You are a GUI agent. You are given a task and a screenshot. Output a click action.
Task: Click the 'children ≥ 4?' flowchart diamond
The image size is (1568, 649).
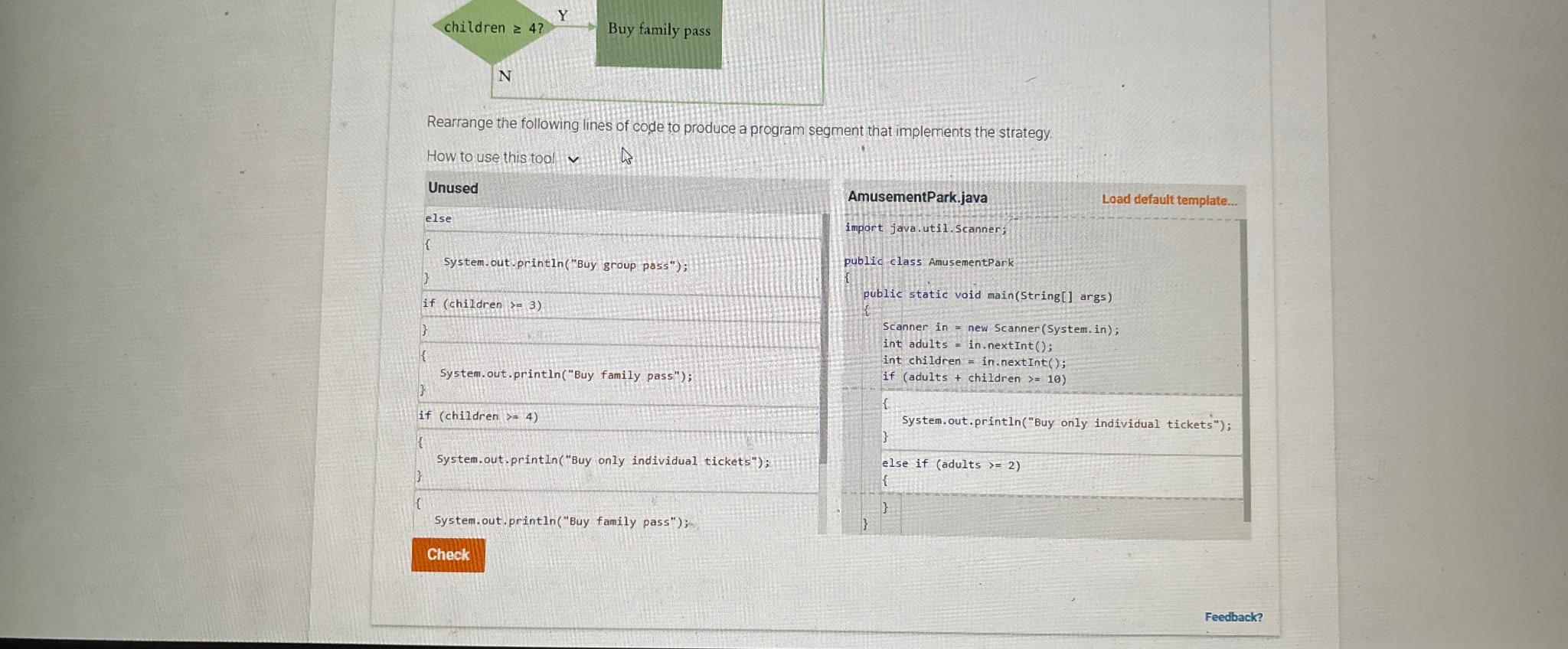[x=493, y=28]
